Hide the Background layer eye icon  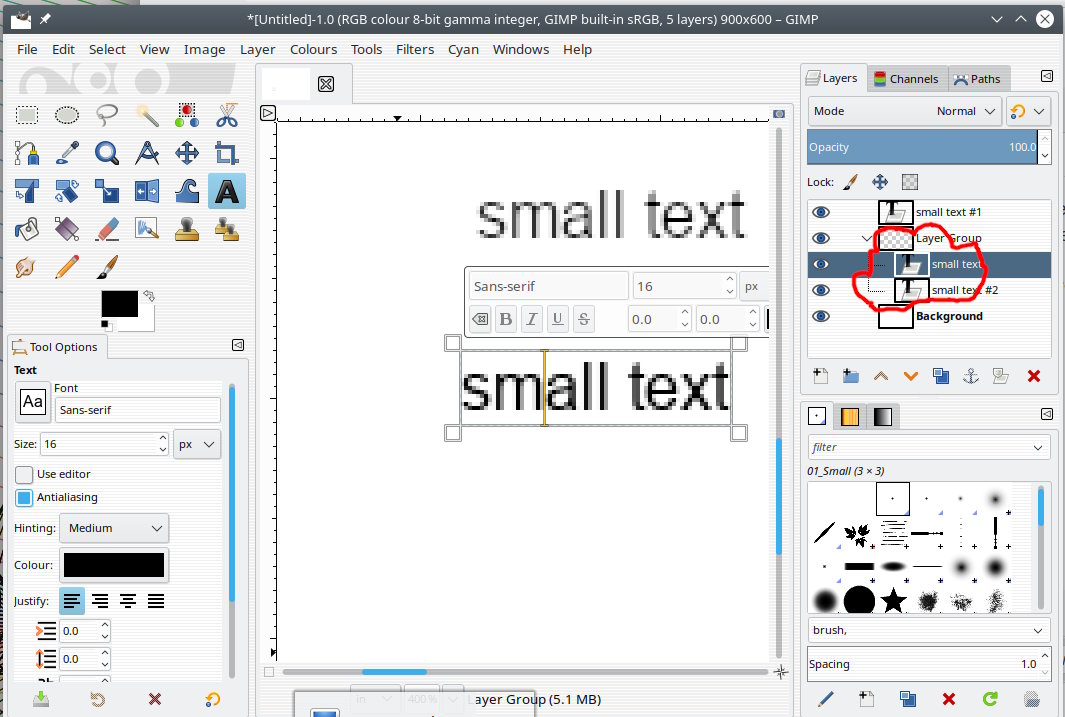point(821,316)
